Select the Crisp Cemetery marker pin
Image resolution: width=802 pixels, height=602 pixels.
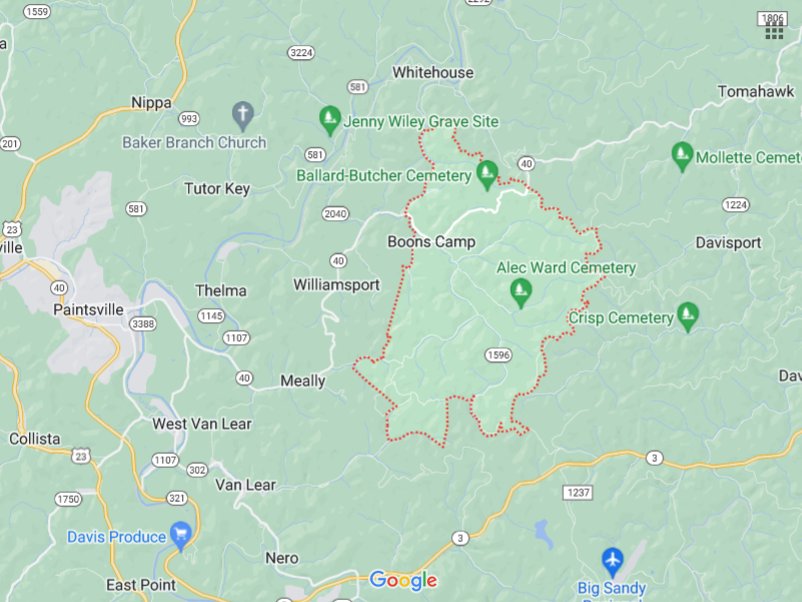click(x=688, y=317)
